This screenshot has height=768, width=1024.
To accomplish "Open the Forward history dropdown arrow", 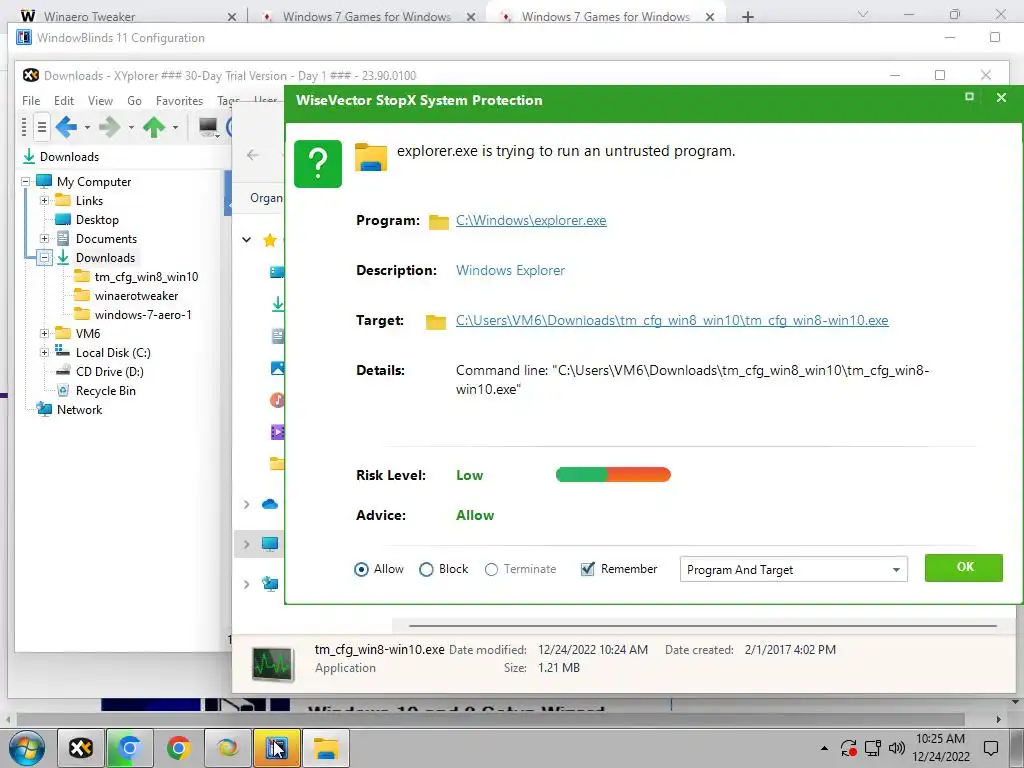I will (x=131, y=127).
